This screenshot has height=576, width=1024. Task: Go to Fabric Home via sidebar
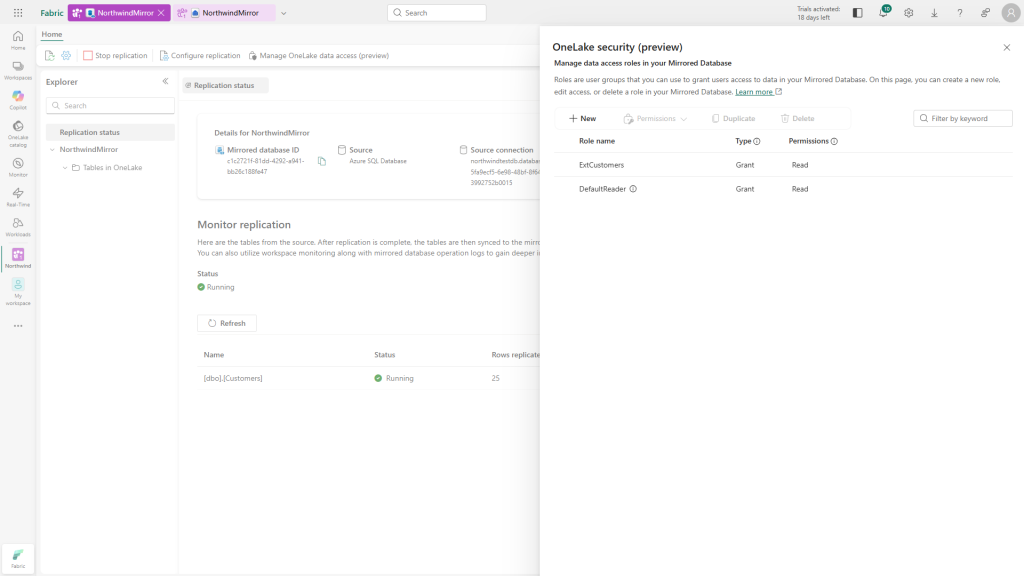click(x=18, y=40)
